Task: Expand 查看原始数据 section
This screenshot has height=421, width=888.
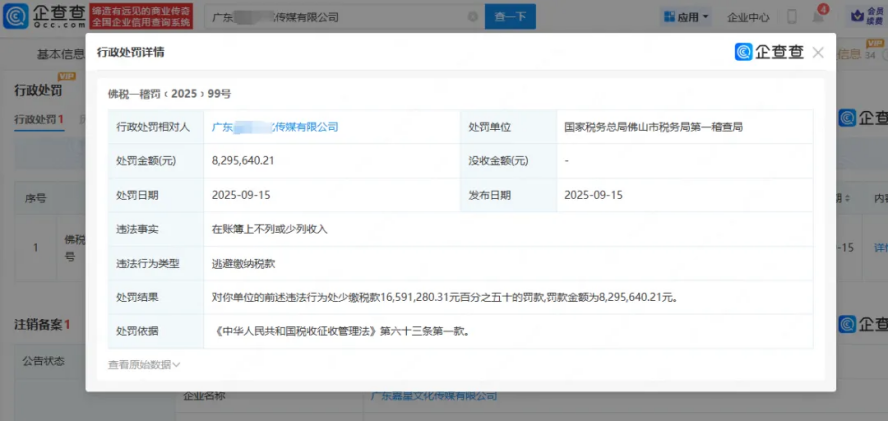Action: [144, 365]
